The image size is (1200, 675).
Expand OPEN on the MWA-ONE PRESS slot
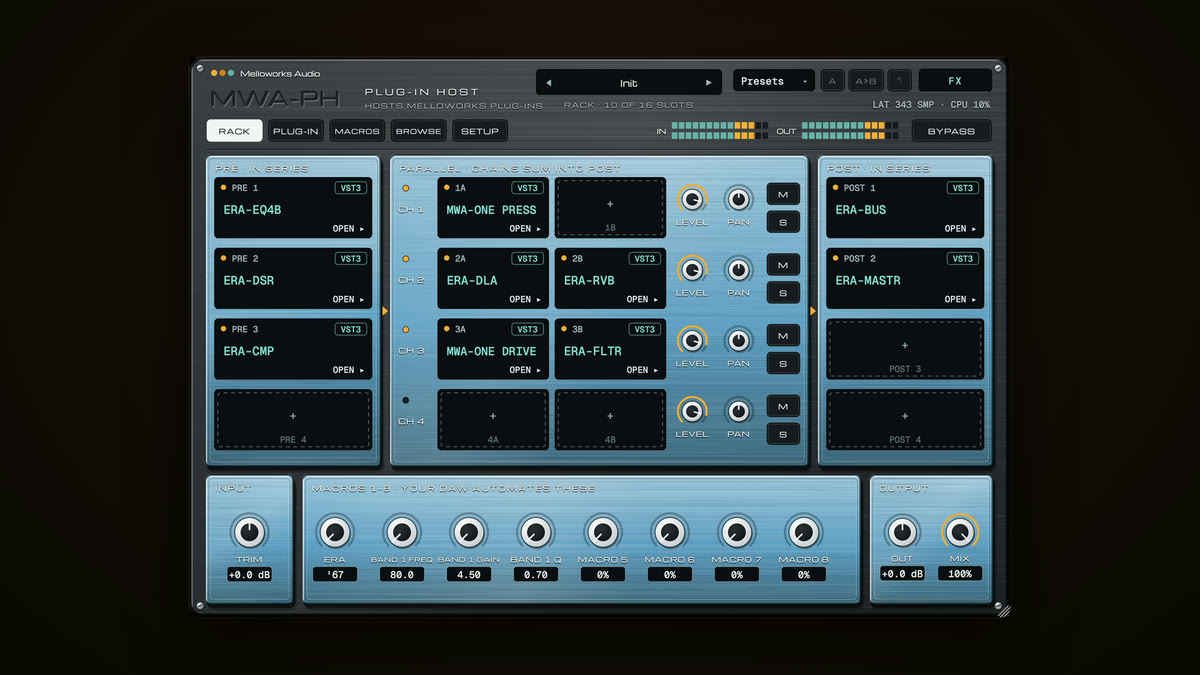tap(526, 229)
